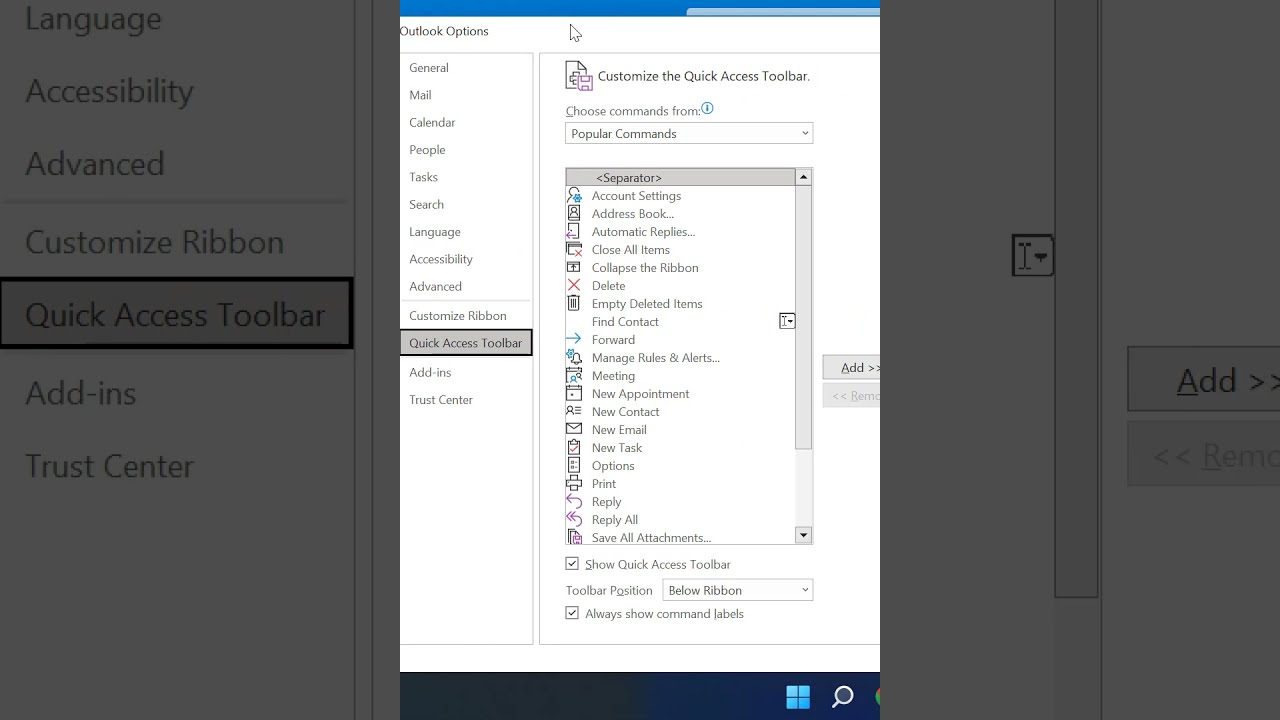
Task: Click the Collapse the Ribbon command icon
Action: pos(574,268)
